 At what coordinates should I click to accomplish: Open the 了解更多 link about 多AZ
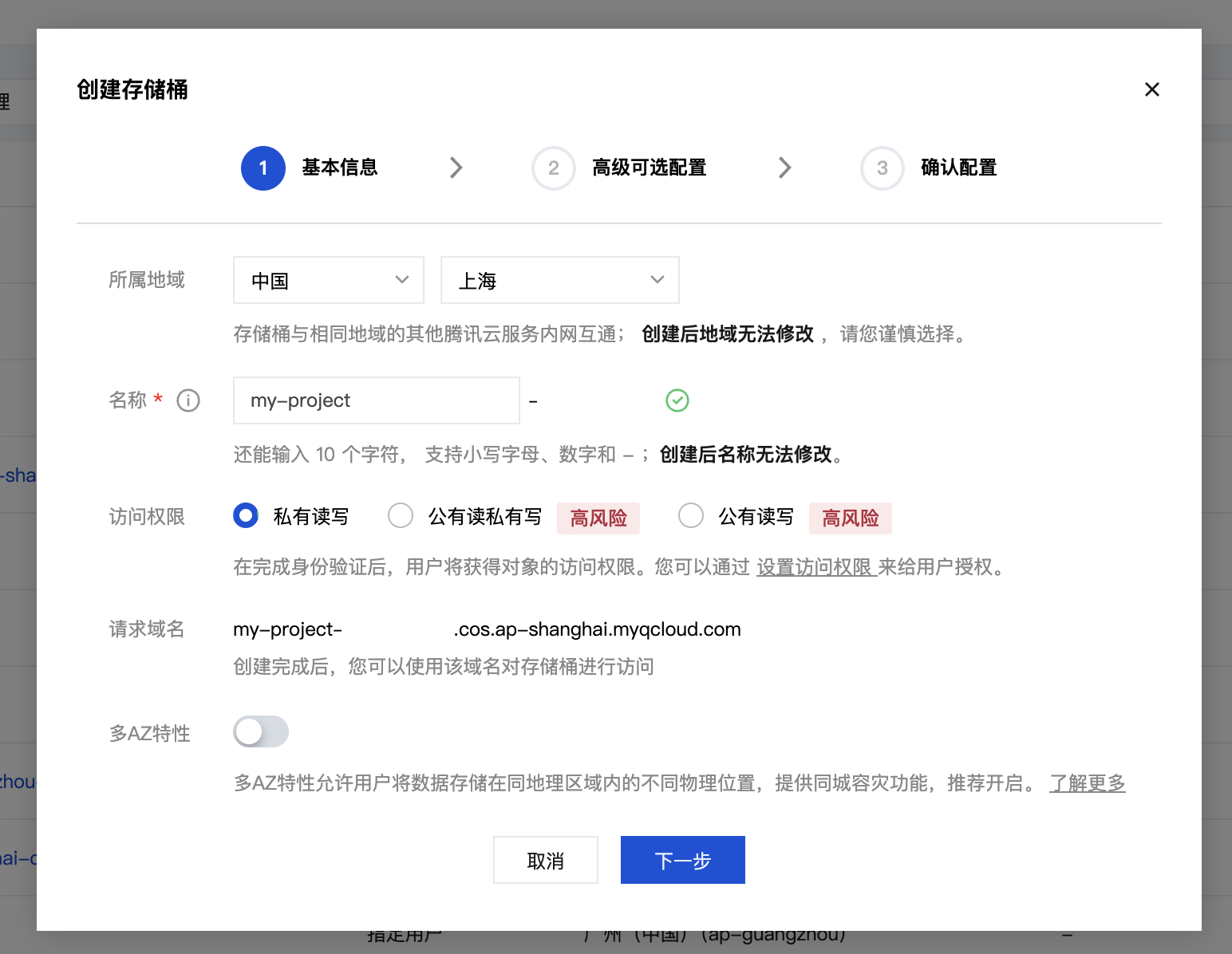click(x=1087, y=783)
